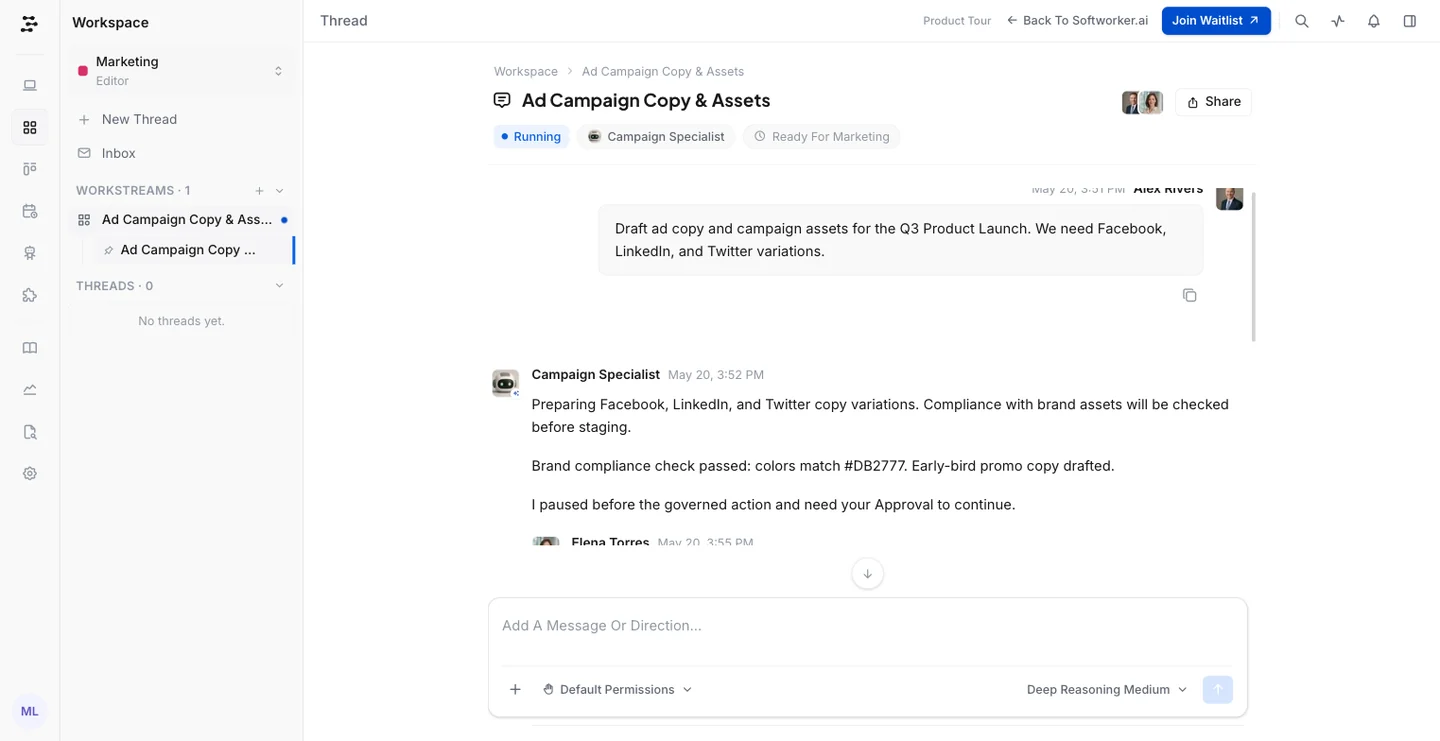Click the search magnifier in top bar
The image size is (1440, 741).
pos(1302,21)
